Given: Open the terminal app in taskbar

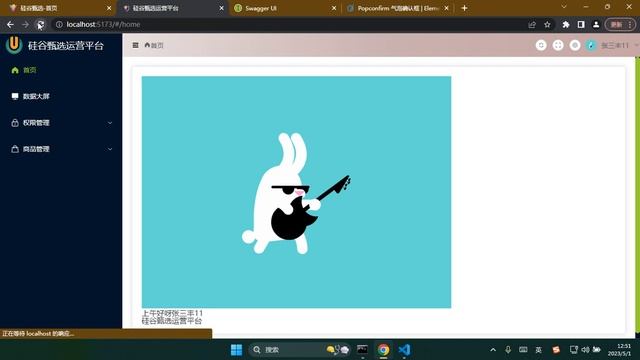Looking at the screenshot, I should tap(362, 350).
